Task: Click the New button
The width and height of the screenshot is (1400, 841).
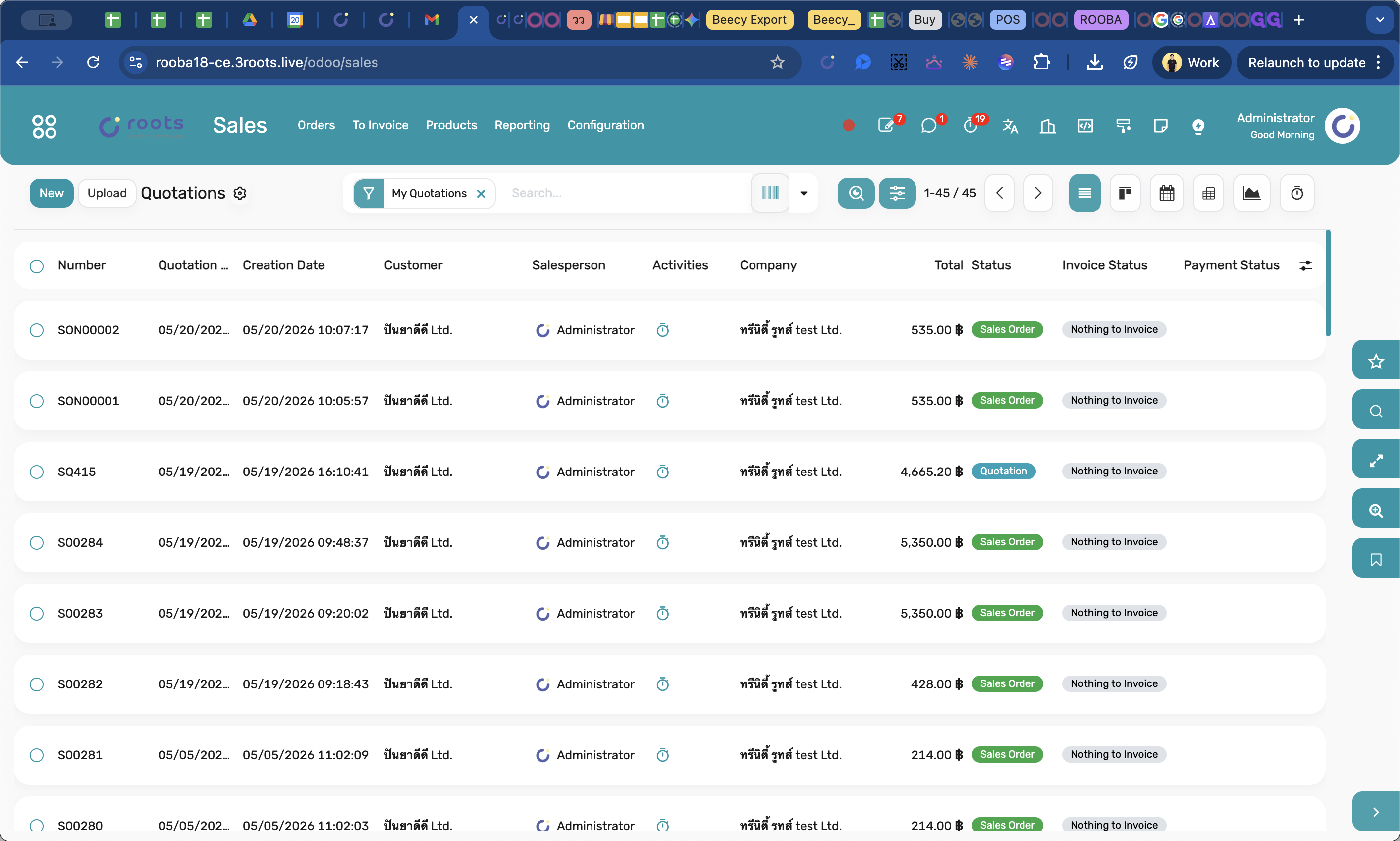Action: (x=51, y=193)
